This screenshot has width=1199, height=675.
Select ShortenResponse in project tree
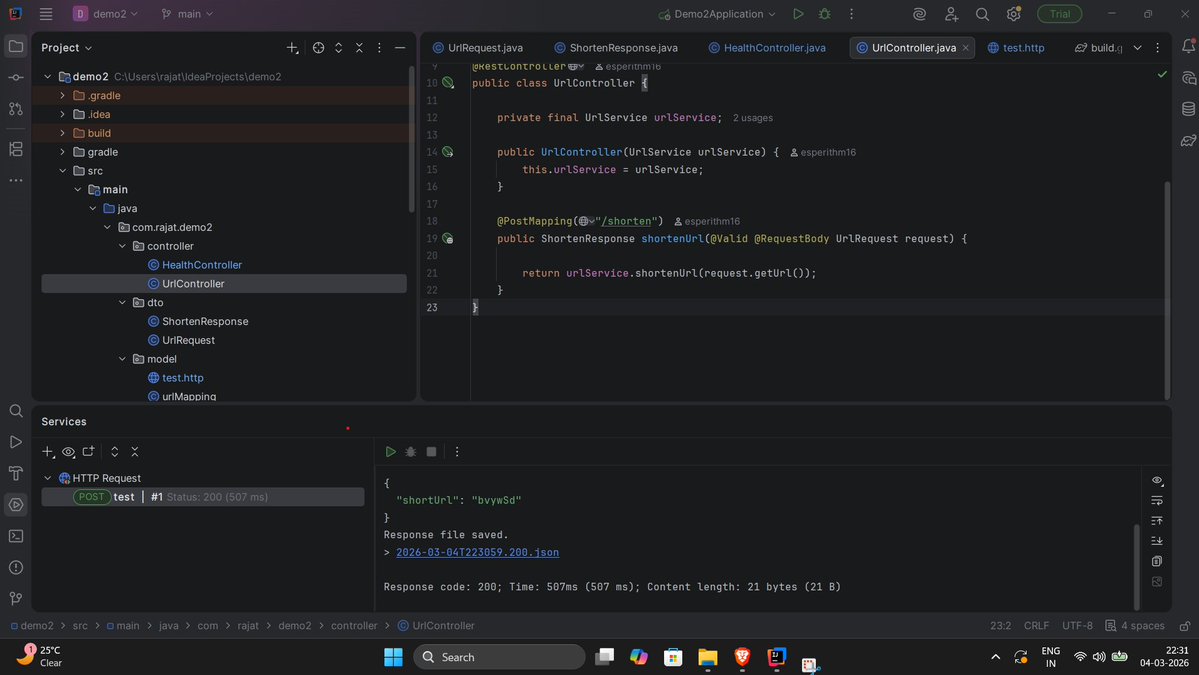click(x=205, y=321)
